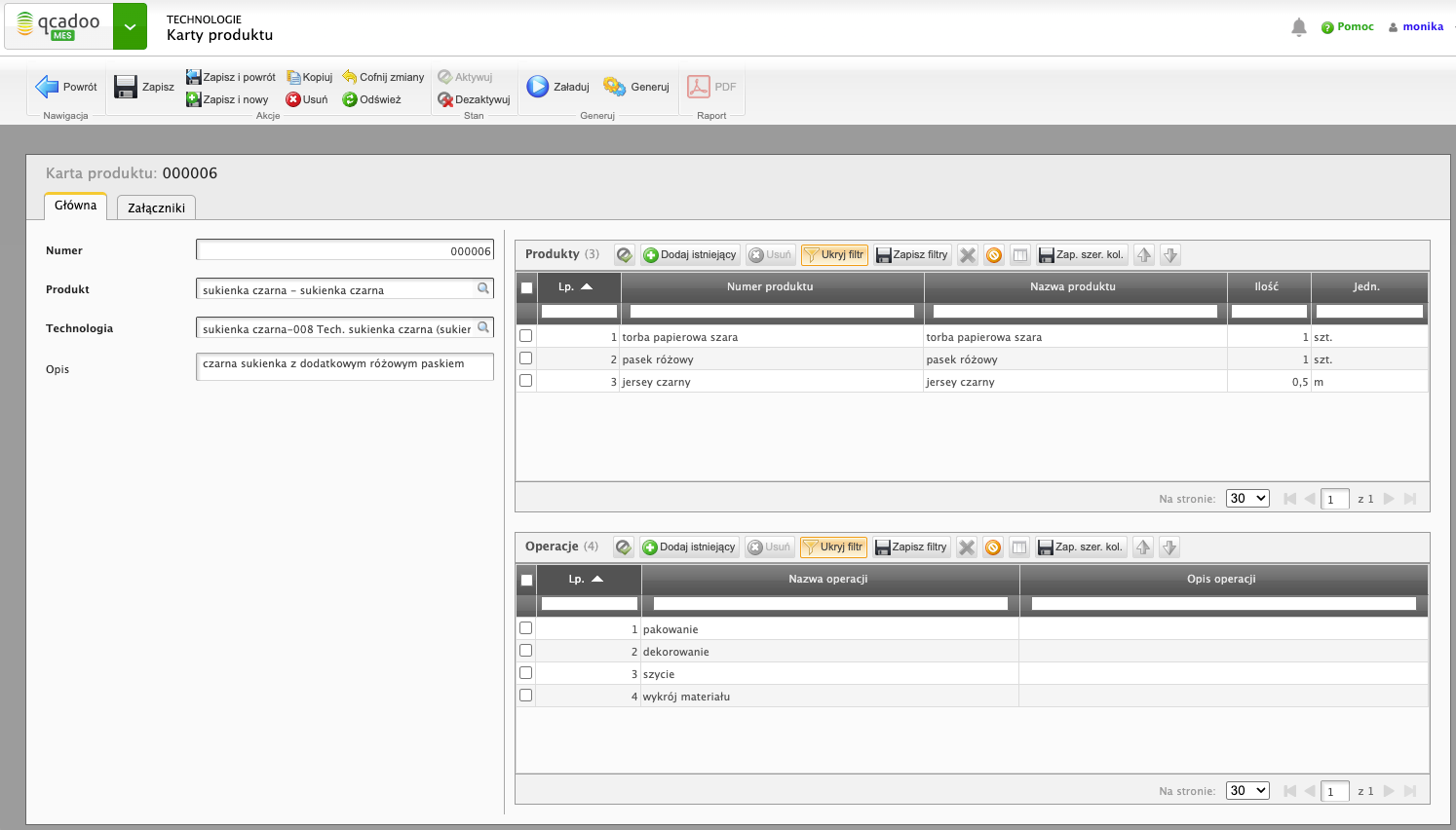Click the move-down arrow icon in Operacje toolbar

click(1169, 547)
